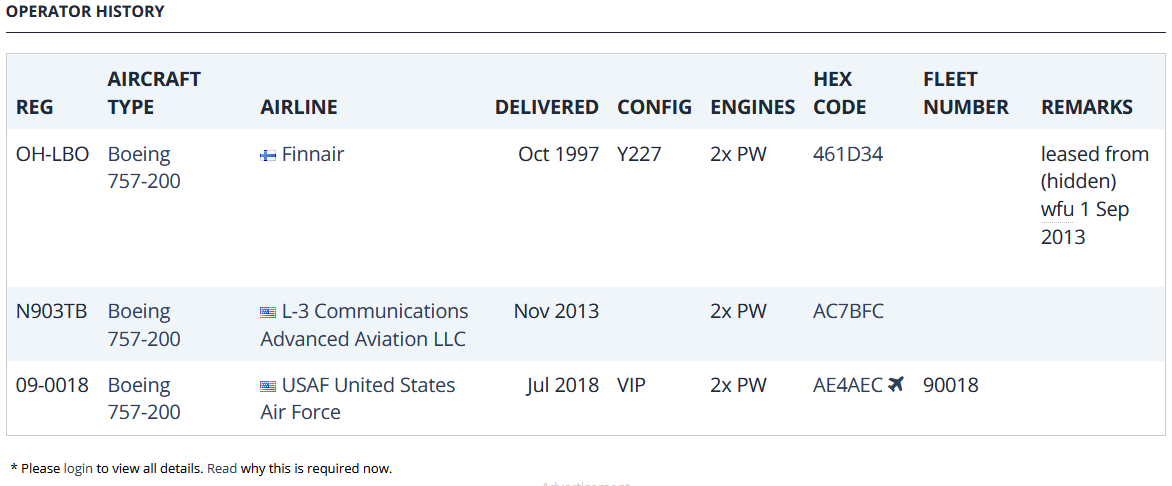Click the US flag beside USAF
This screenshot has width=1172, height=486.
point(268,387)
